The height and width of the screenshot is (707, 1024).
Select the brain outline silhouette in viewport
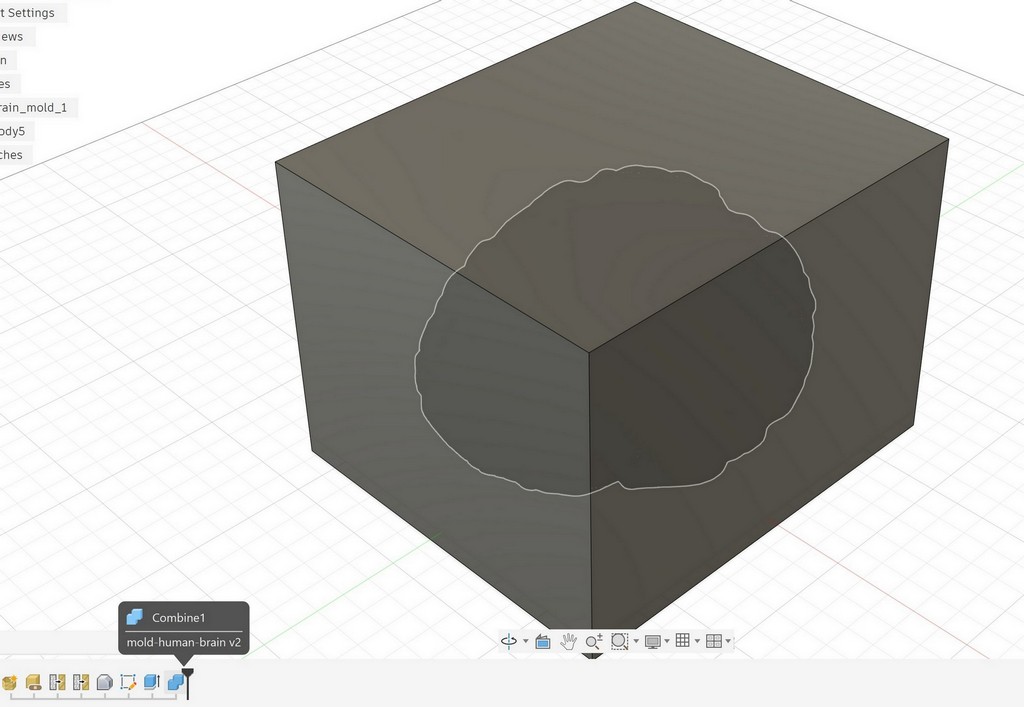click(614, 330)
